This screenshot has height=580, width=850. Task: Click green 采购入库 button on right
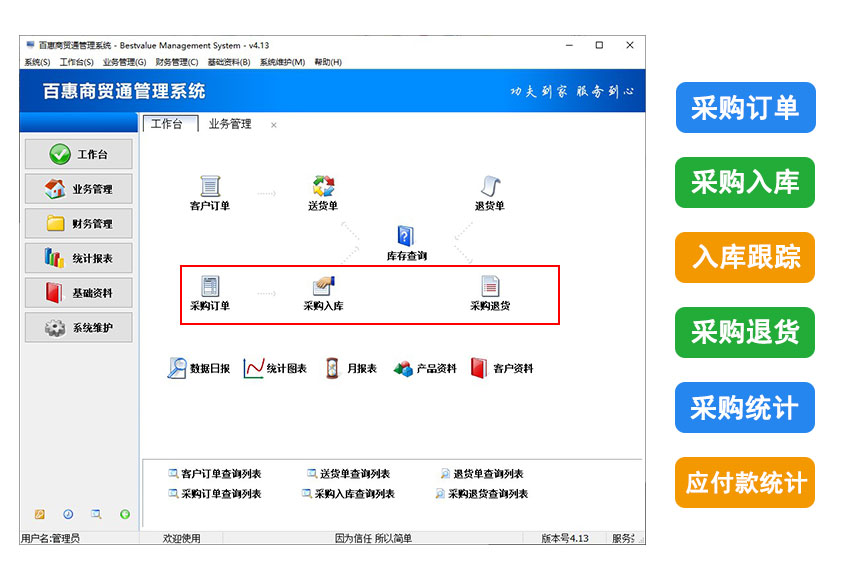coord(745,182)
